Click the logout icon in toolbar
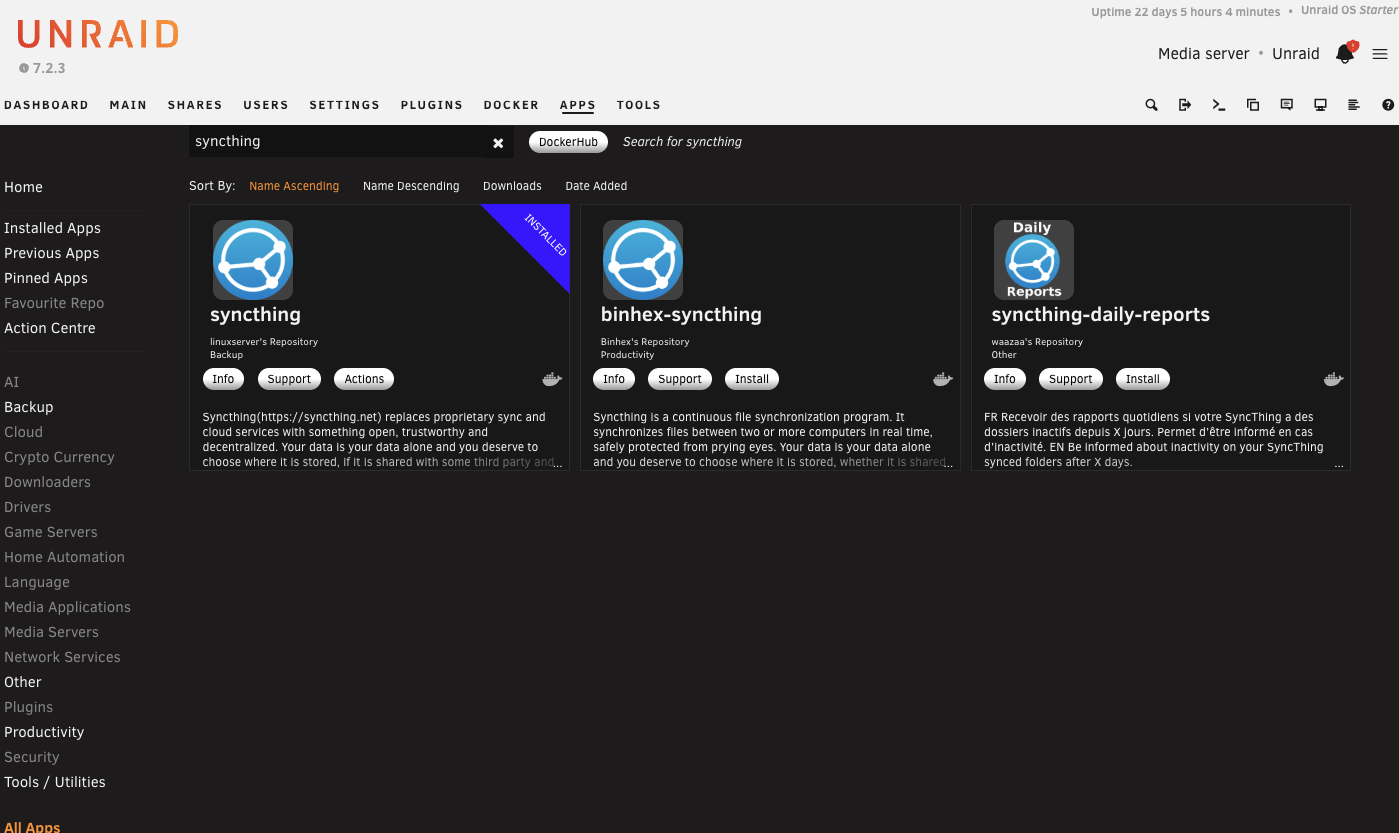The height and width of the screenshot is (833, 1399). pyautogui.click(x=1185, y=105)
